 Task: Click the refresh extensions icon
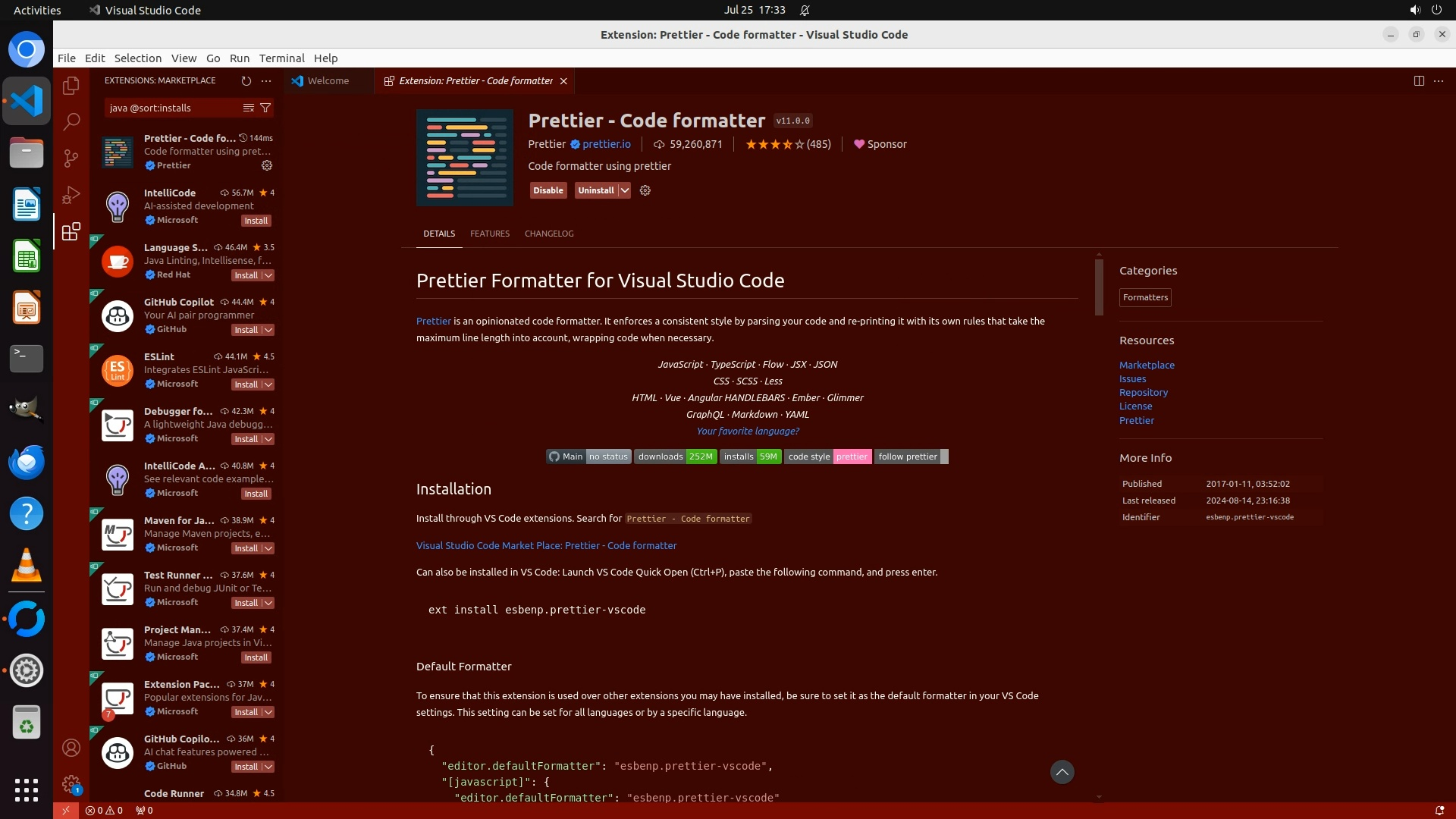pos(246,80)
